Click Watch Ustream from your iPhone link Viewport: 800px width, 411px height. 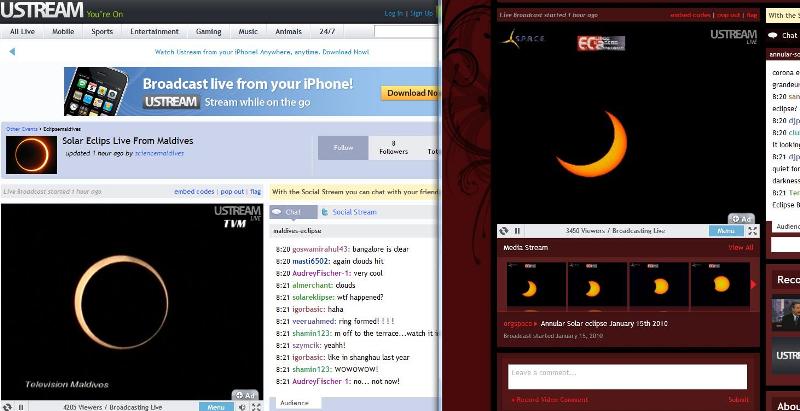(x=262, y=52)
